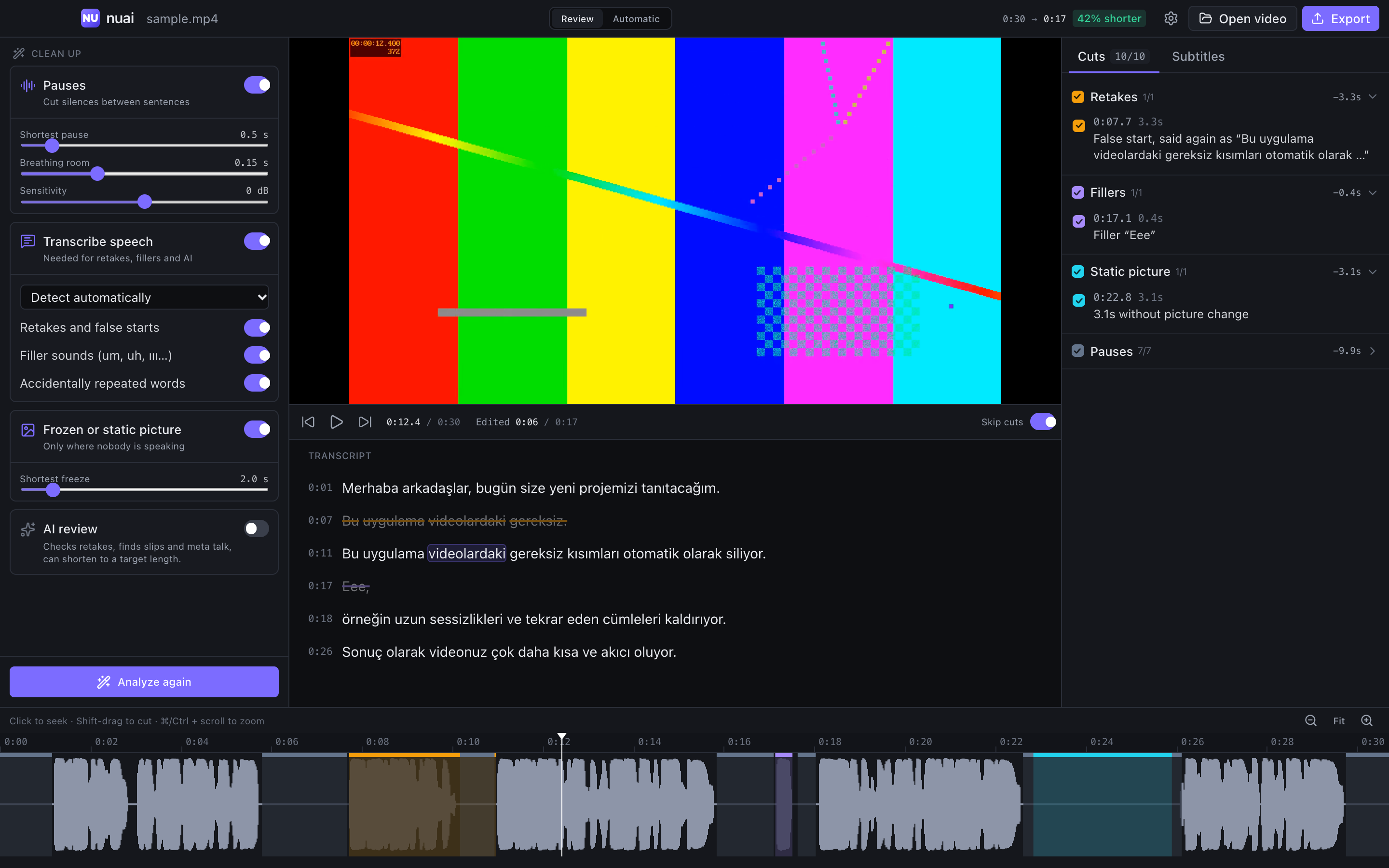The image size is (1389, 868).
Task: Switch to the Review mode tab
Action: coord(577,19)
